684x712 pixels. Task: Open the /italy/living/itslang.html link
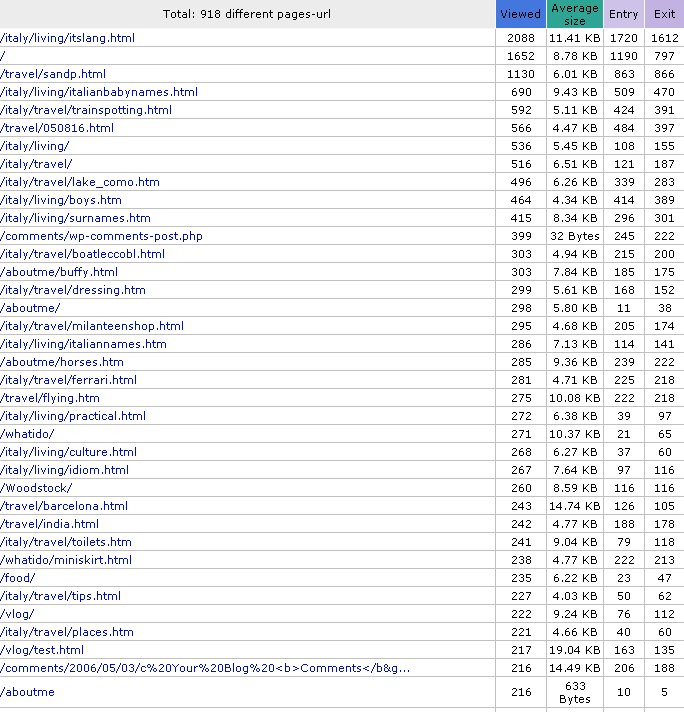(x=68, y=38)
